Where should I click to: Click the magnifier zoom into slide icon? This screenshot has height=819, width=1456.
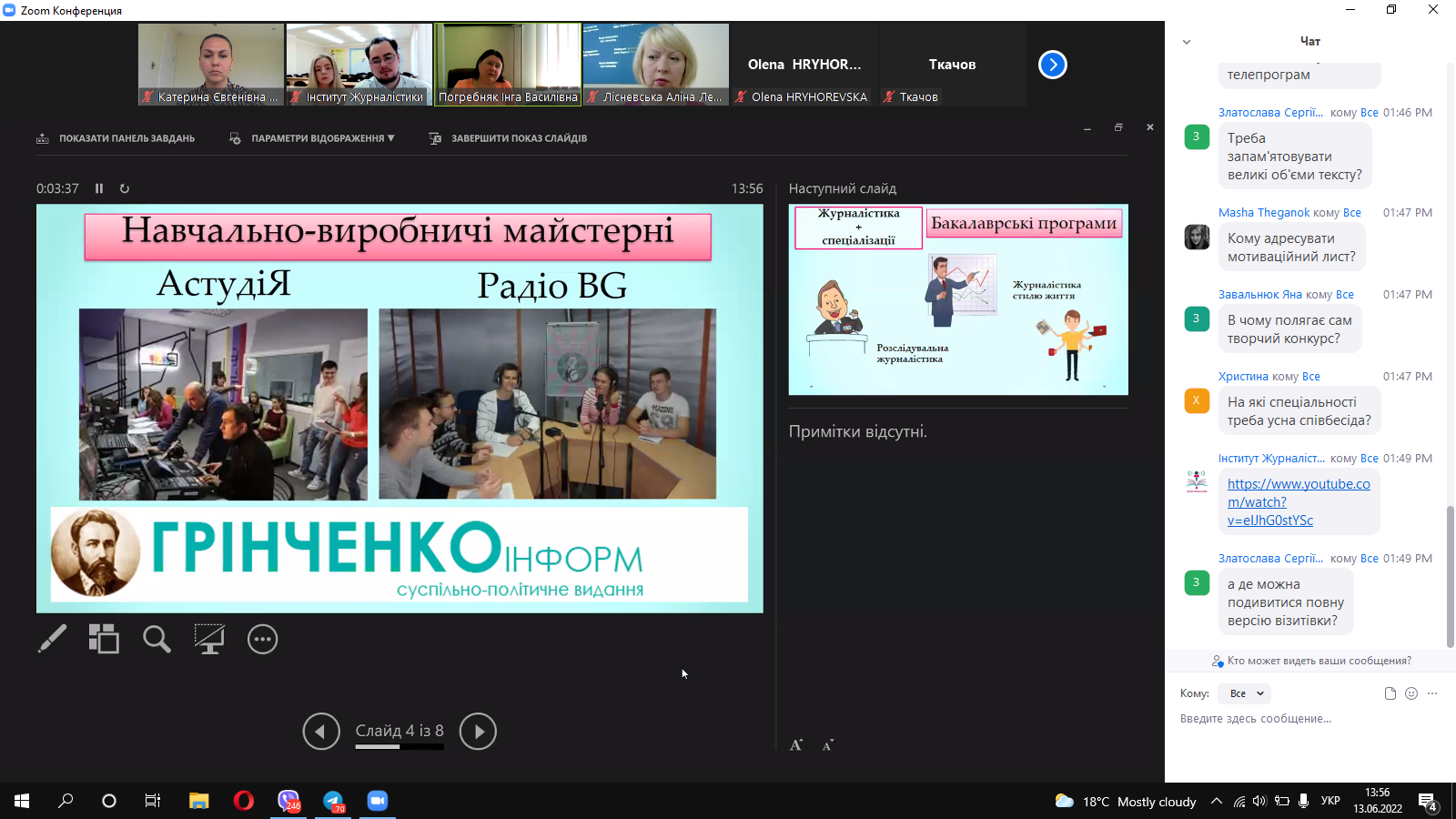pos(157,639)
